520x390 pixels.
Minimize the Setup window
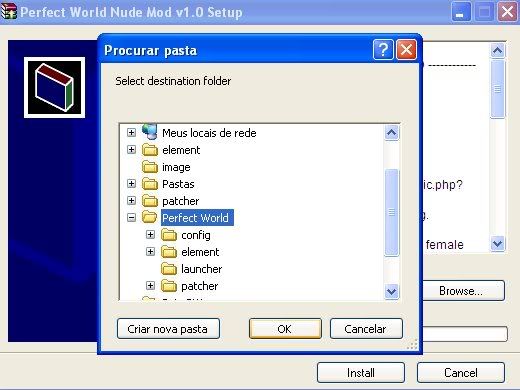click(x=461, y=12)
